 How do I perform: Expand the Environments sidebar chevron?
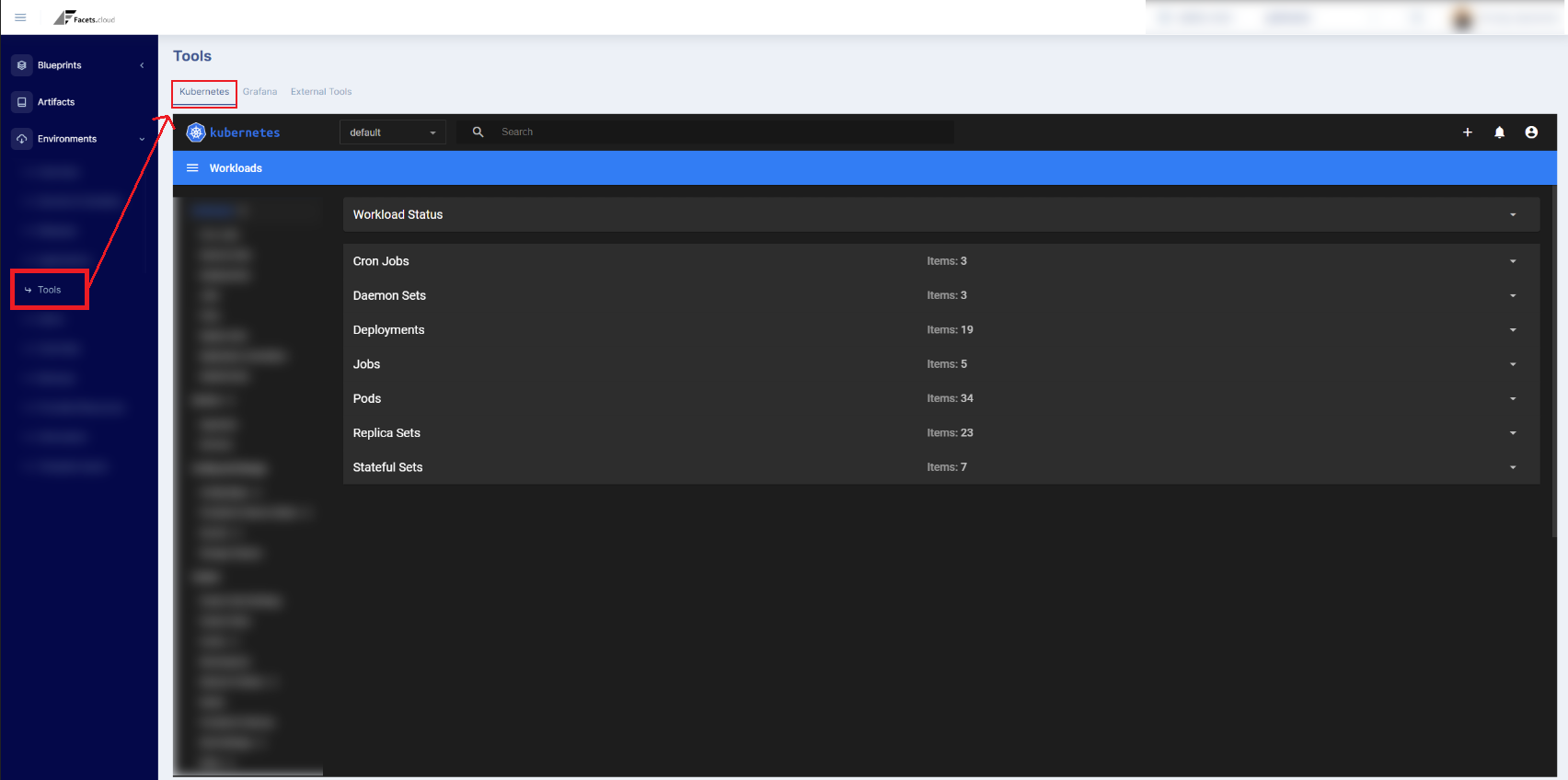(142, 139)
